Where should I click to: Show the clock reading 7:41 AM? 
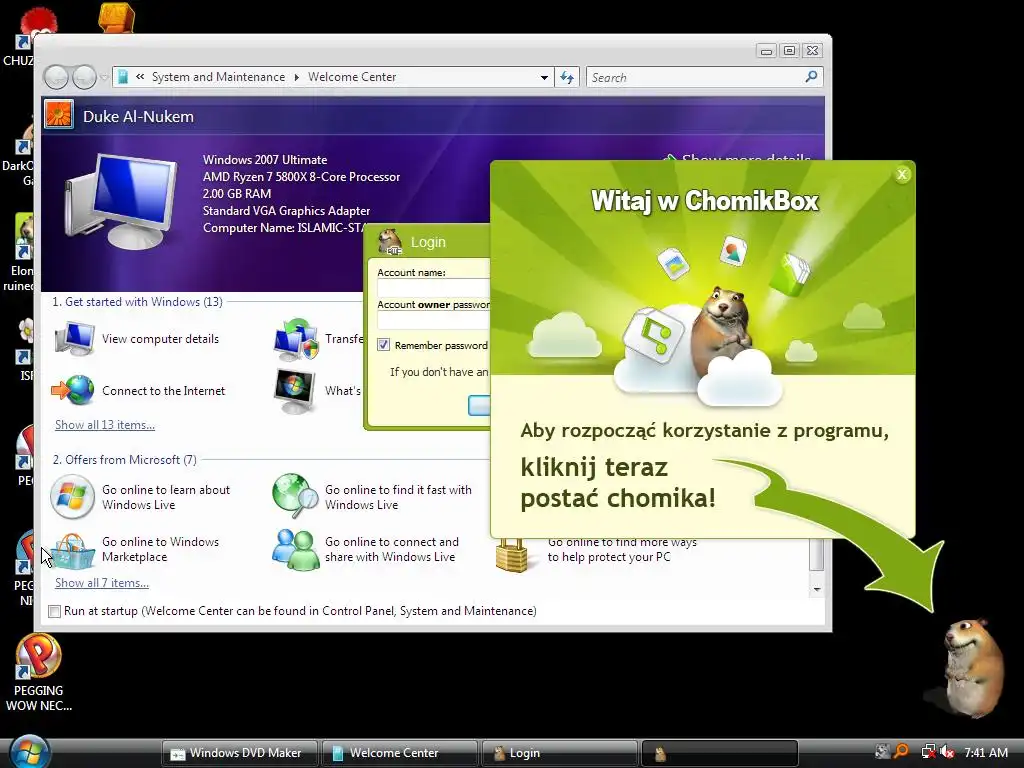click(x=986, y=752)
